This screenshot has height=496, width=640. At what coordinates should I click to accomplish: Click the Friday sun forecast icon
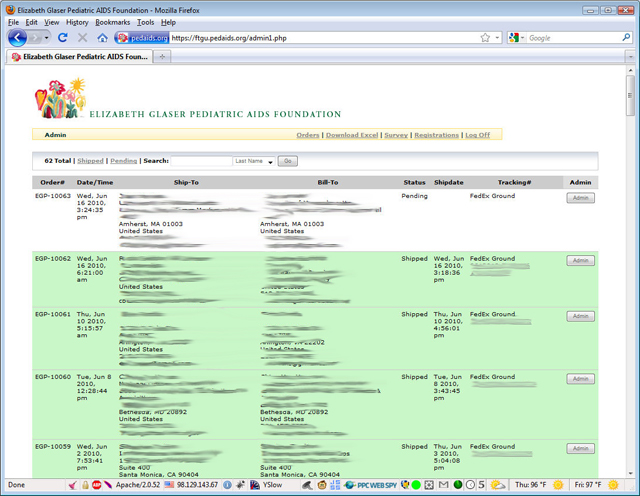click(613, 485)
